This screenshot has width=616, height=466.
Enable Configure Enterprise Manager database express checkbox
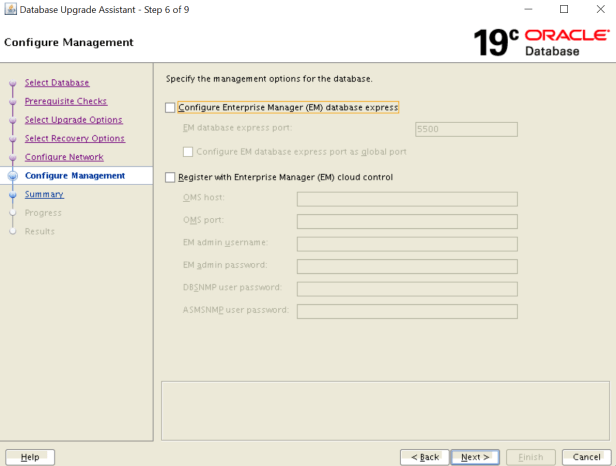coord(170,107)
